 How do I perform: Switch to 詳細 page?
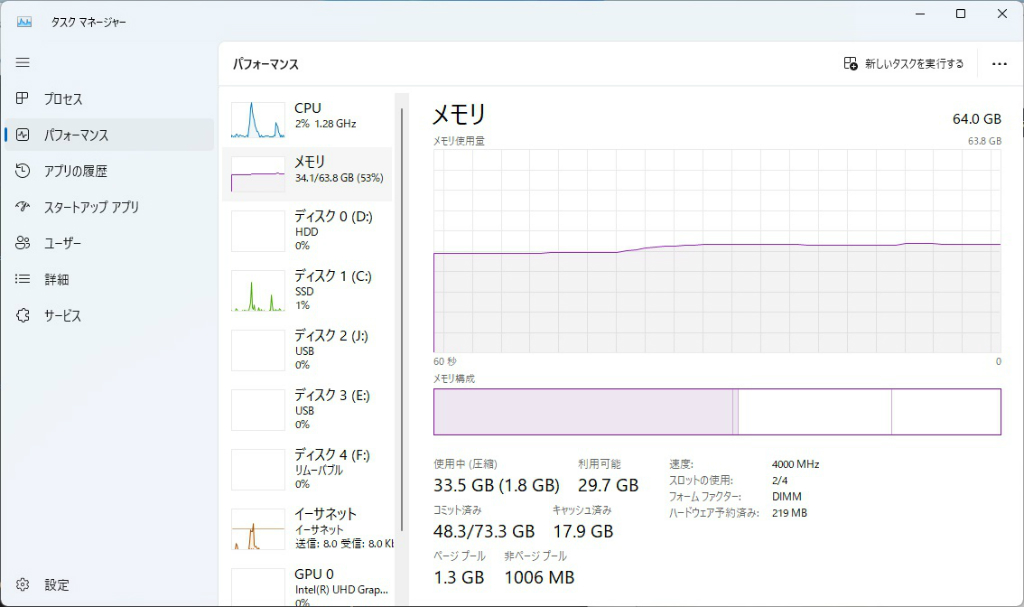click(109, 279)
